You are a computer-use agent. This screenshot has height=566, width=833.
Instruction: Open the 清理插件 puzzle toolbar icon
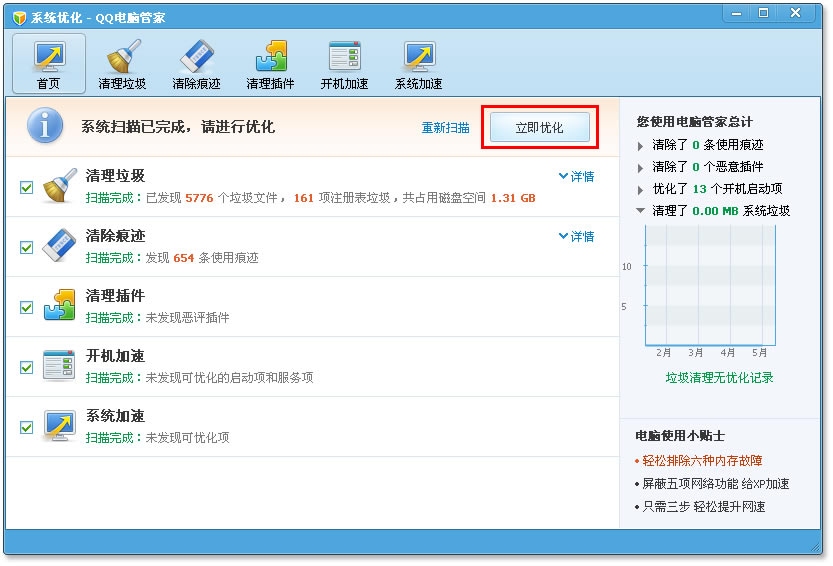coord(270,64)
